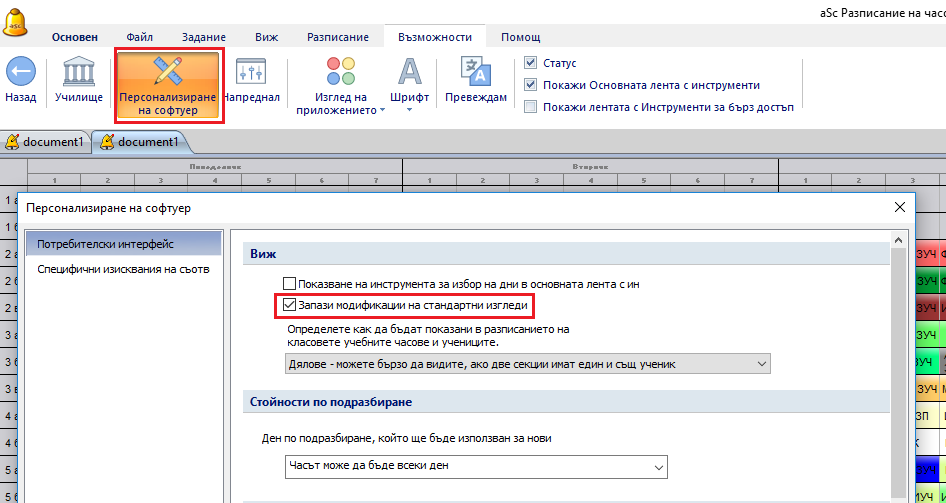Toggle the Статус checkbox
The height and width of the screenshot is (503, 946).
pos(531,63)
